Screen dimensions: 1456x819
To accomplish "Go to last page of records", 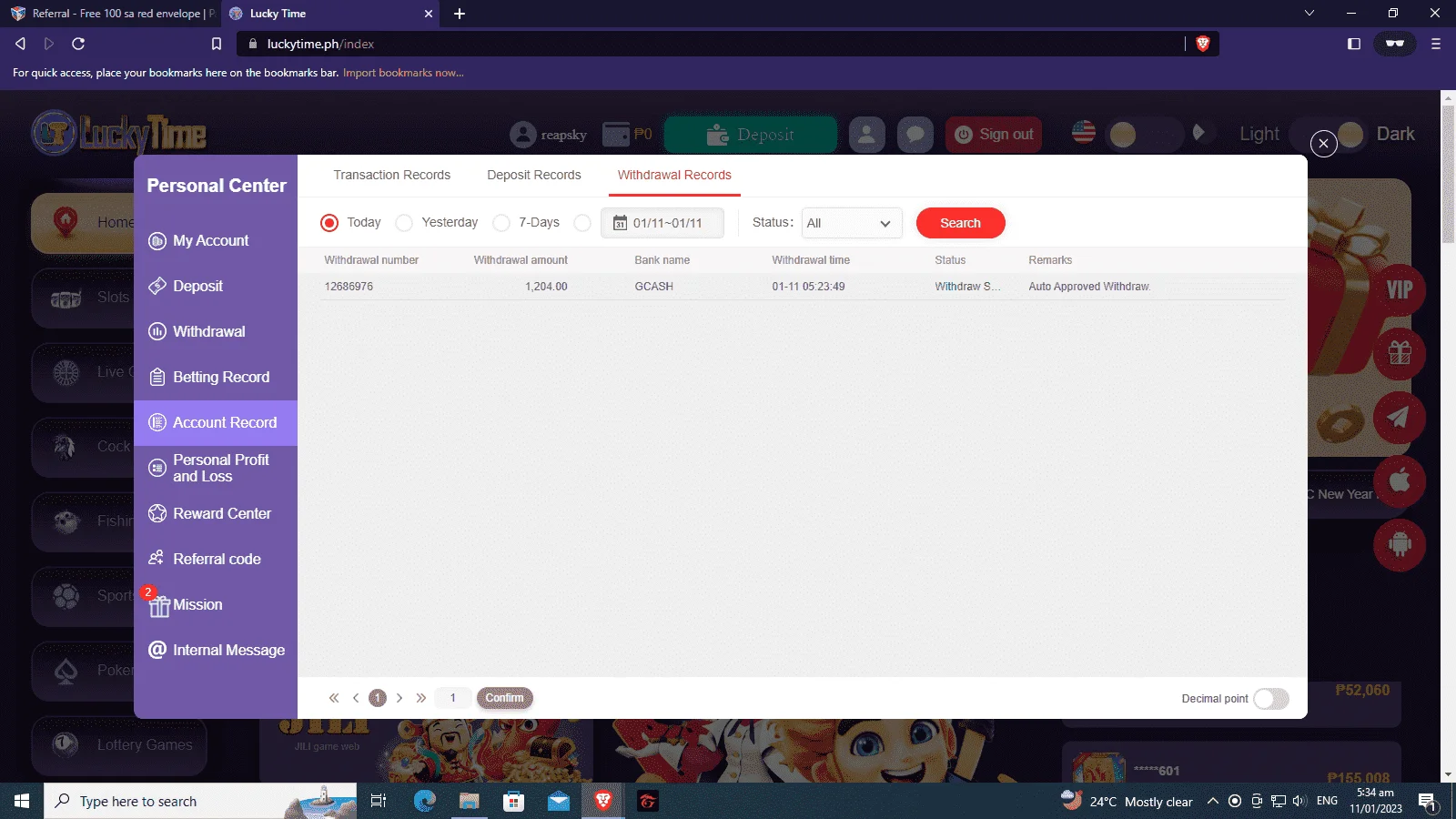I will [421, 698].
